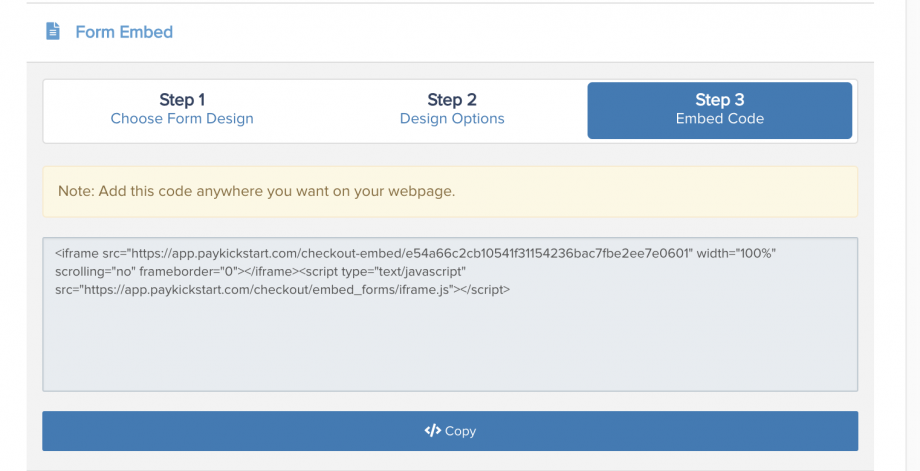Open the Design Options step
Viewport: 920px width, 471px height.
(452, 118)
